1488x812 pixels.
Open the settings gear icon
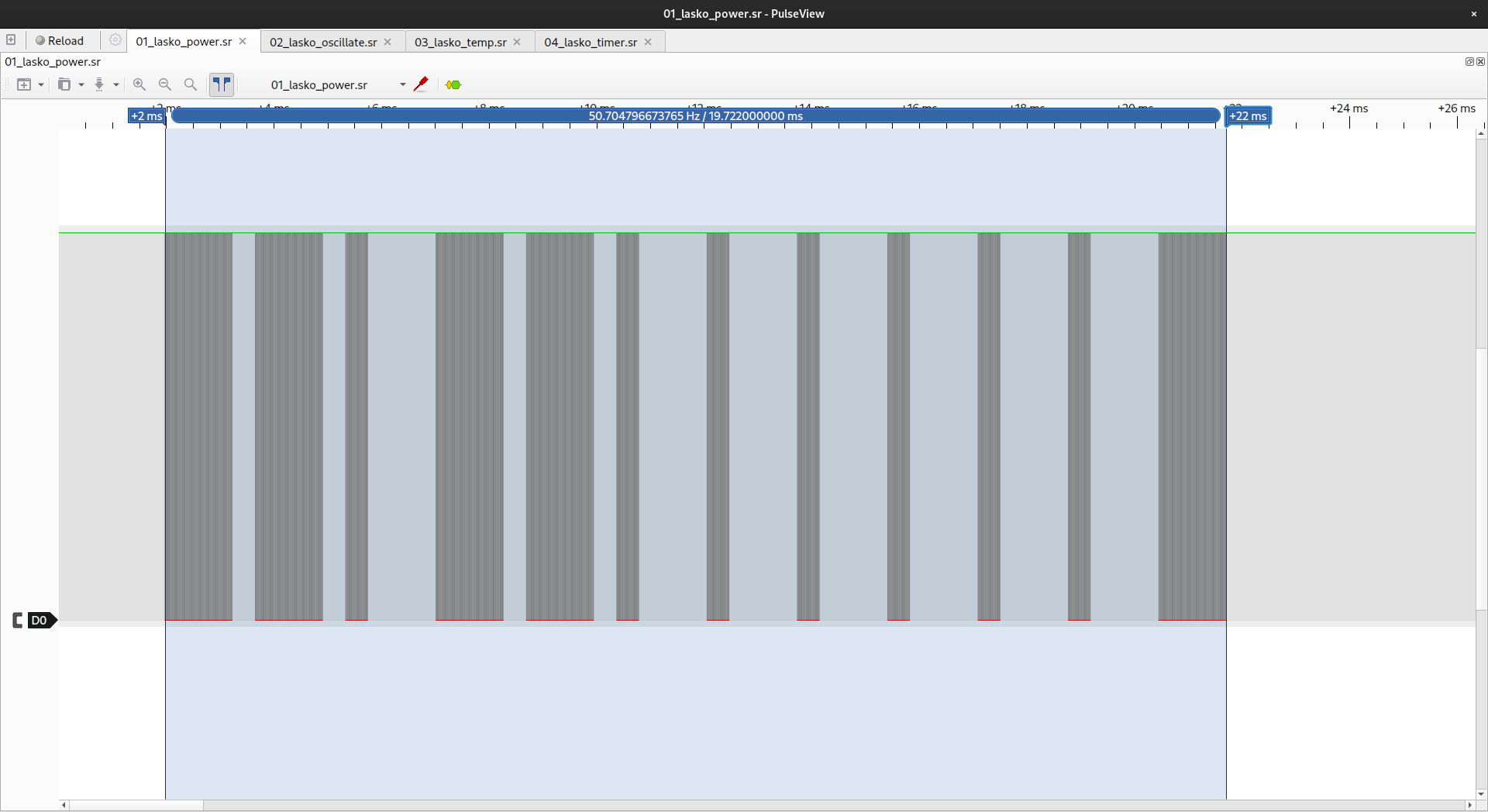point(115,40)
